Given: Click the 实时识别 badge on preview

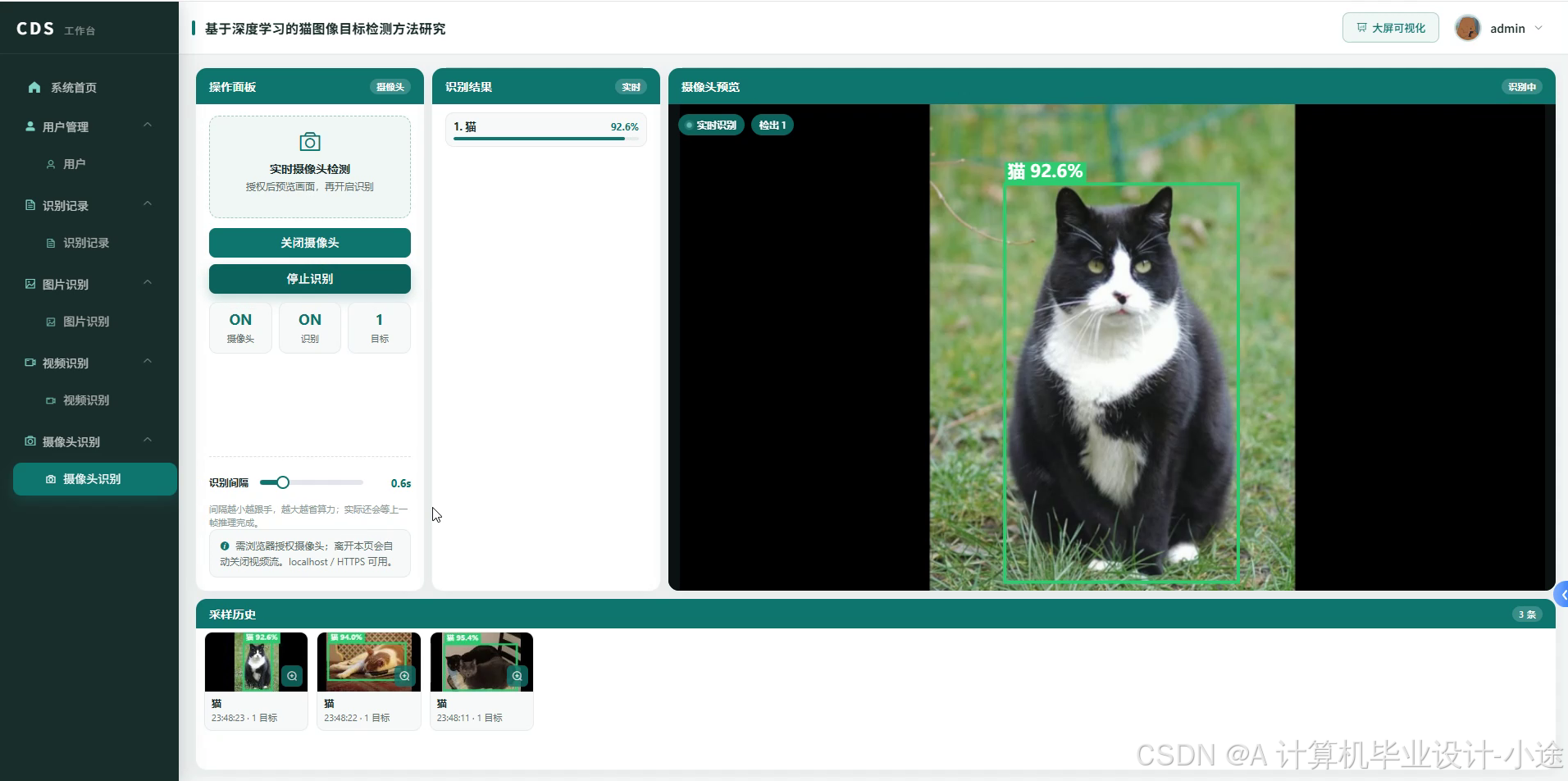Looking at the screenshot, I should pyautogui.click(x=711, y=126).
